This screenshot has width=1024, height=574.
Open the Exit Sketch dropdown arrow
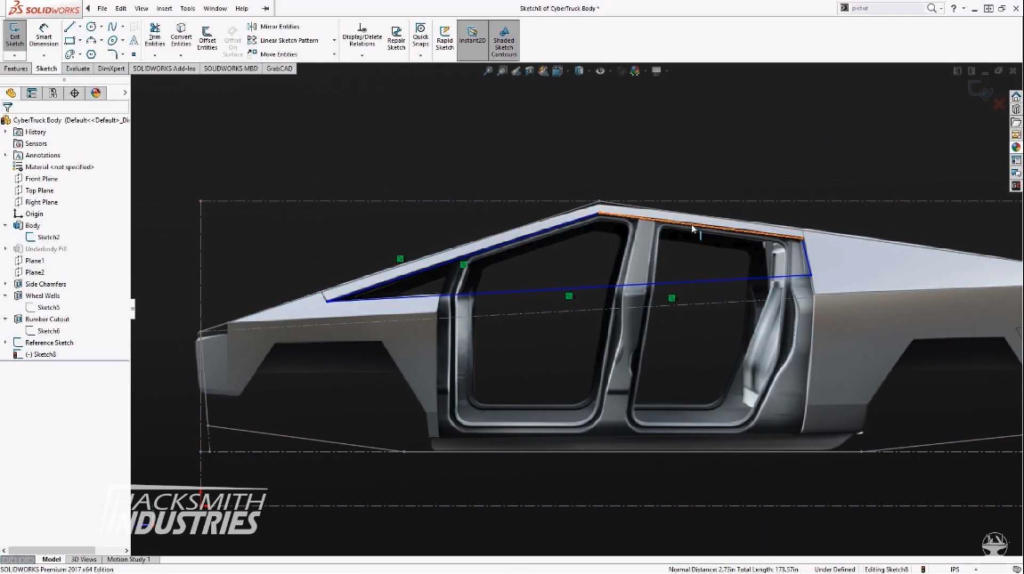14,56
